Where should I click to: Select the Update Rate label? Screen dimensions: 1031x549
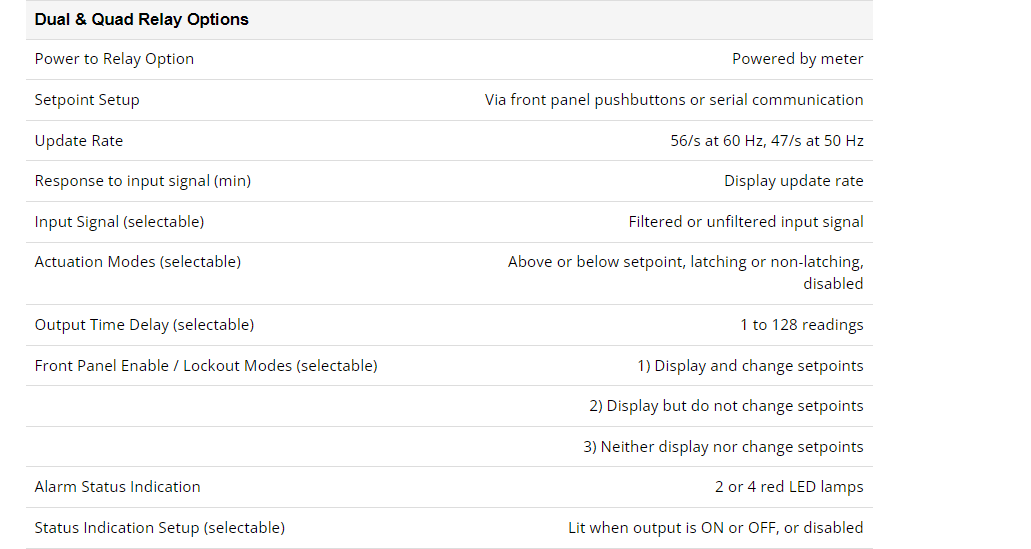[x=79, y=141]
